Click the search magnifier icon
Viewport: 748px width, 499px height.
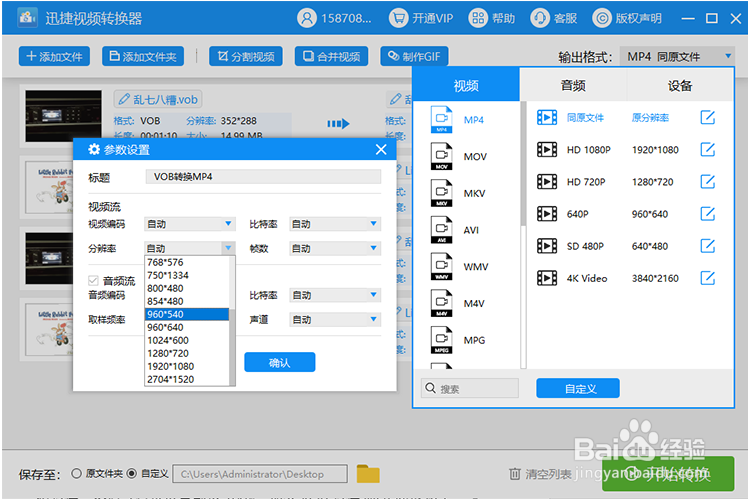[x=430, y=388]
